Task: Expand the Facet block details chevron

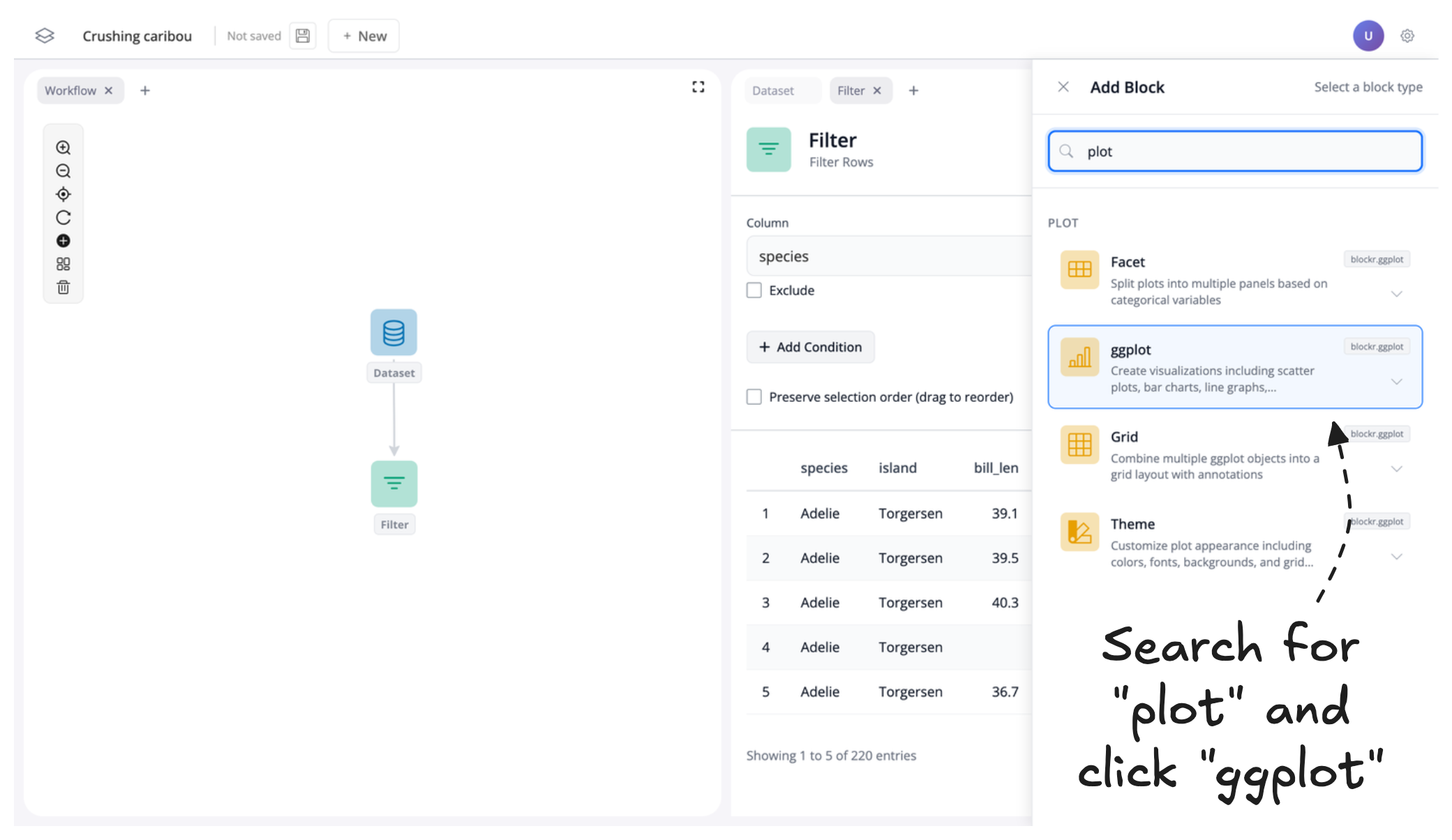Action: pyautogui.click(x=1396, y=294)
